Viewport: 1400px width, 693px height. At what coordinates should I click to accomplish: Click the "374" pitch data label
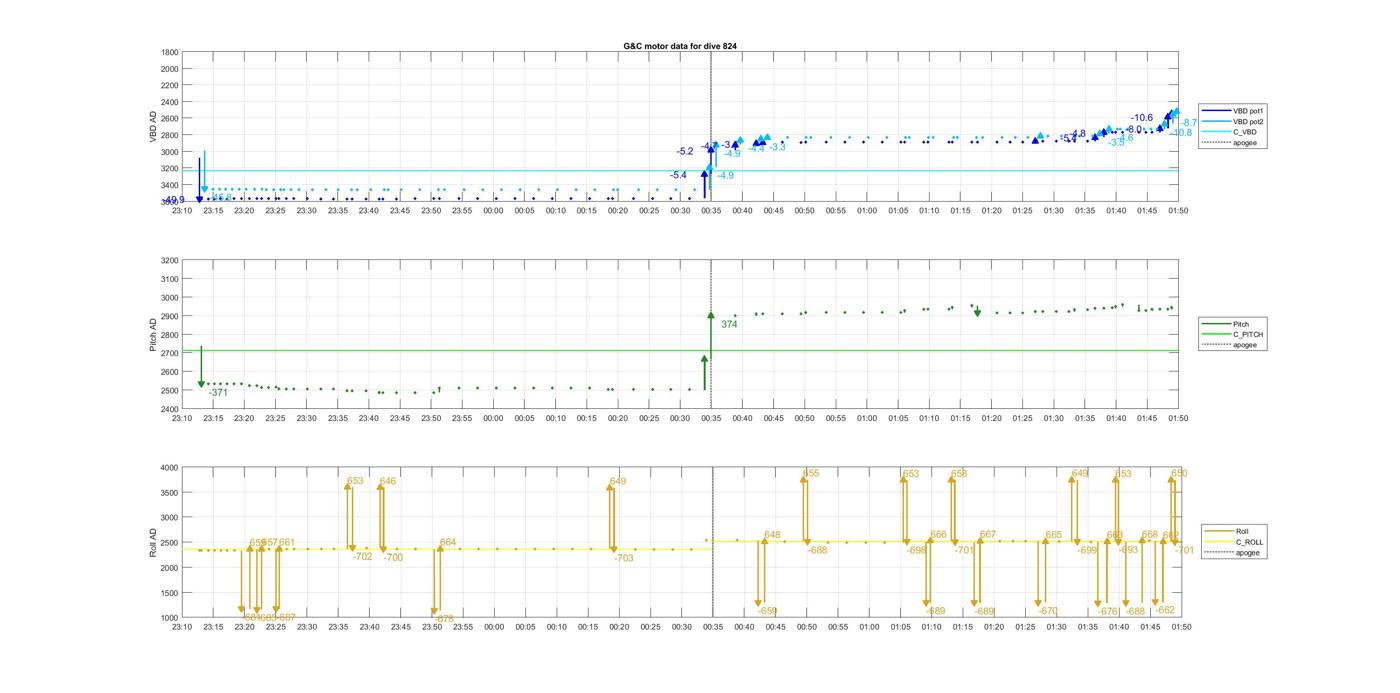[x=729, y=324]
